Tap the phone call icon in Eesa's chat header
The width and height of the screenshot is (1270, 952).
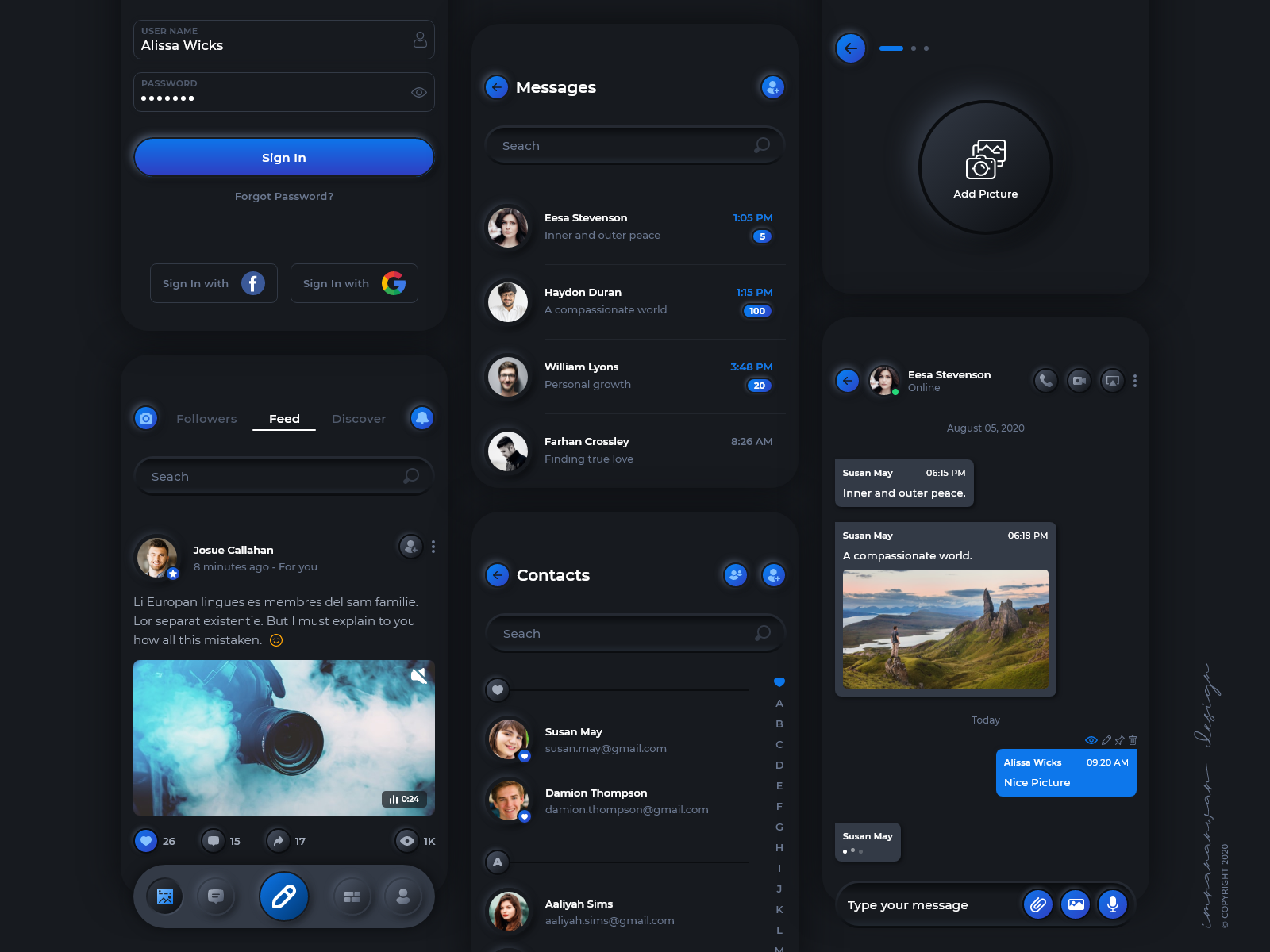click(x=1045, y=380)
